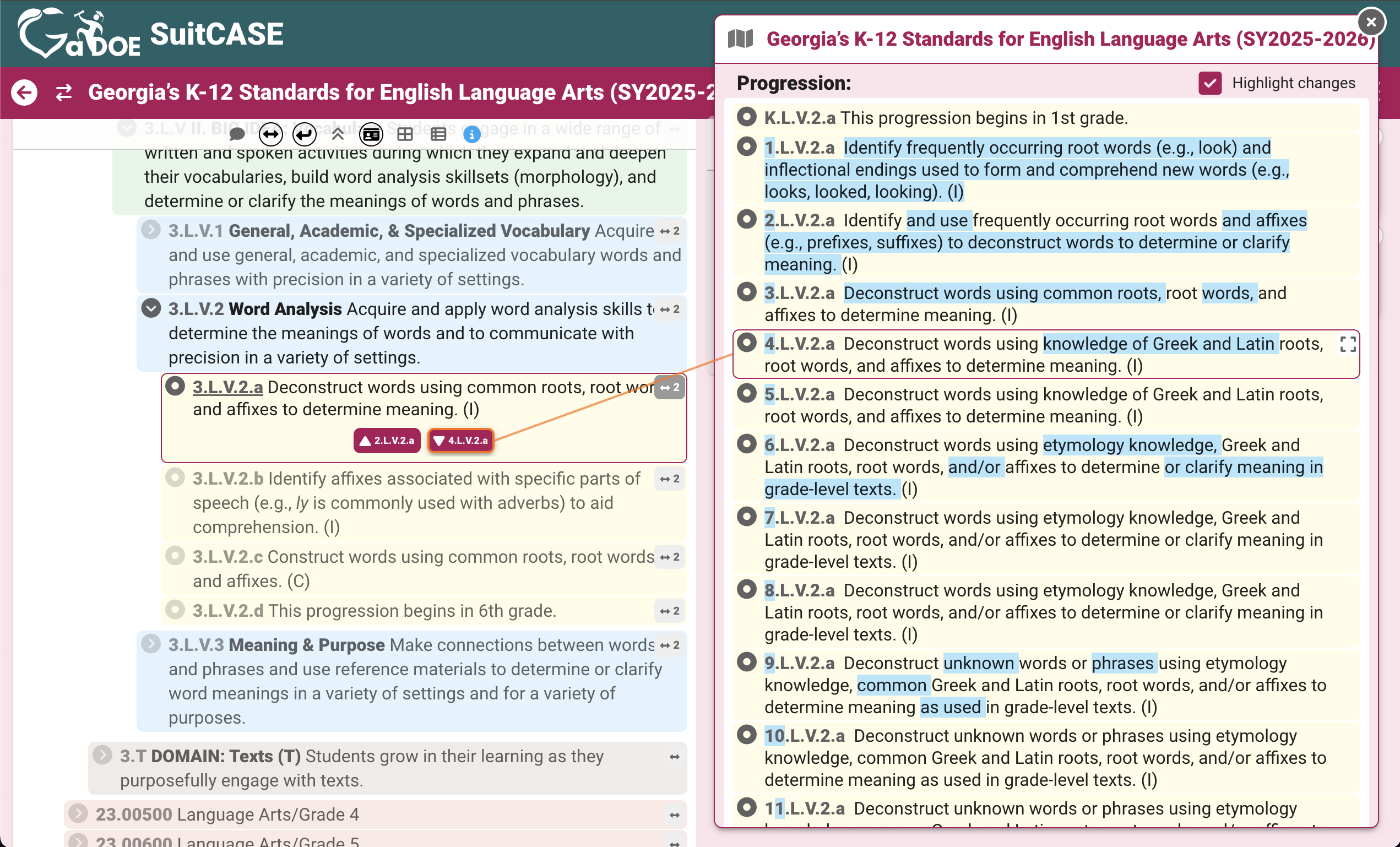1400x847 pixels.
Task: Click the associations badge on 3.L.V.1
Action: tap(670, 231)
